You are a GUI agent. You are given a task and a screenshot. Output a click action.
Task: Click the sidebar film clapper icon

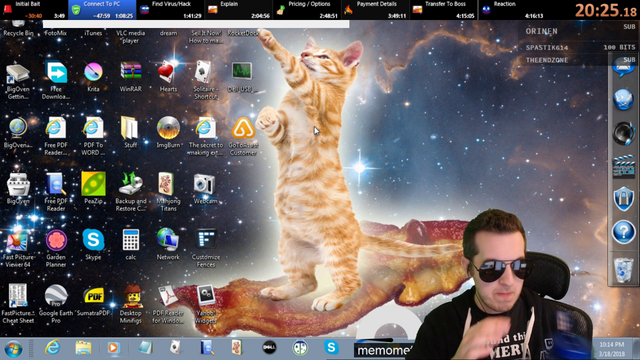(x=624, y=166)
